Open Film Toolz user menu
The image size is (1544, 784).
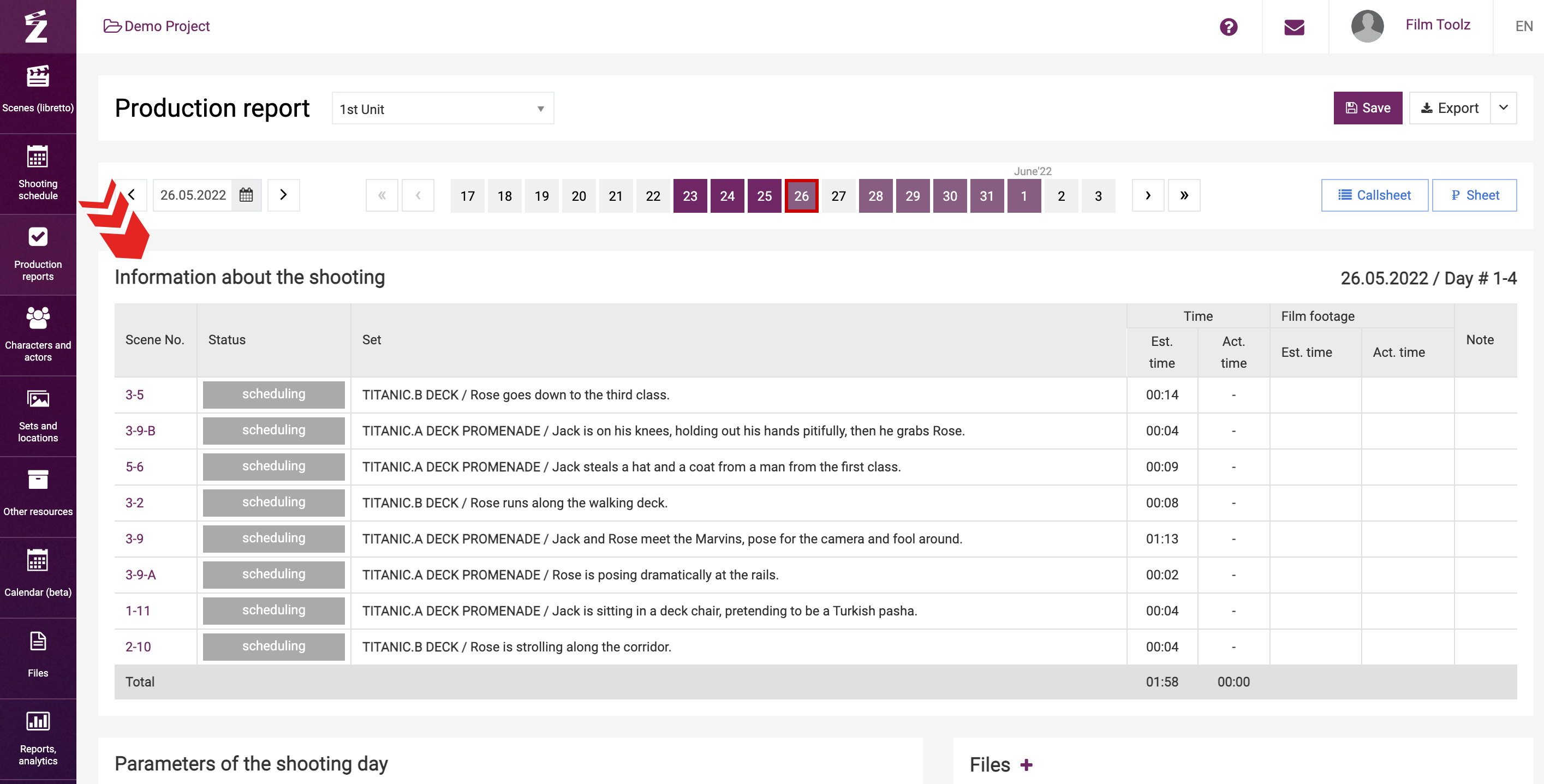pos(1438,25)
